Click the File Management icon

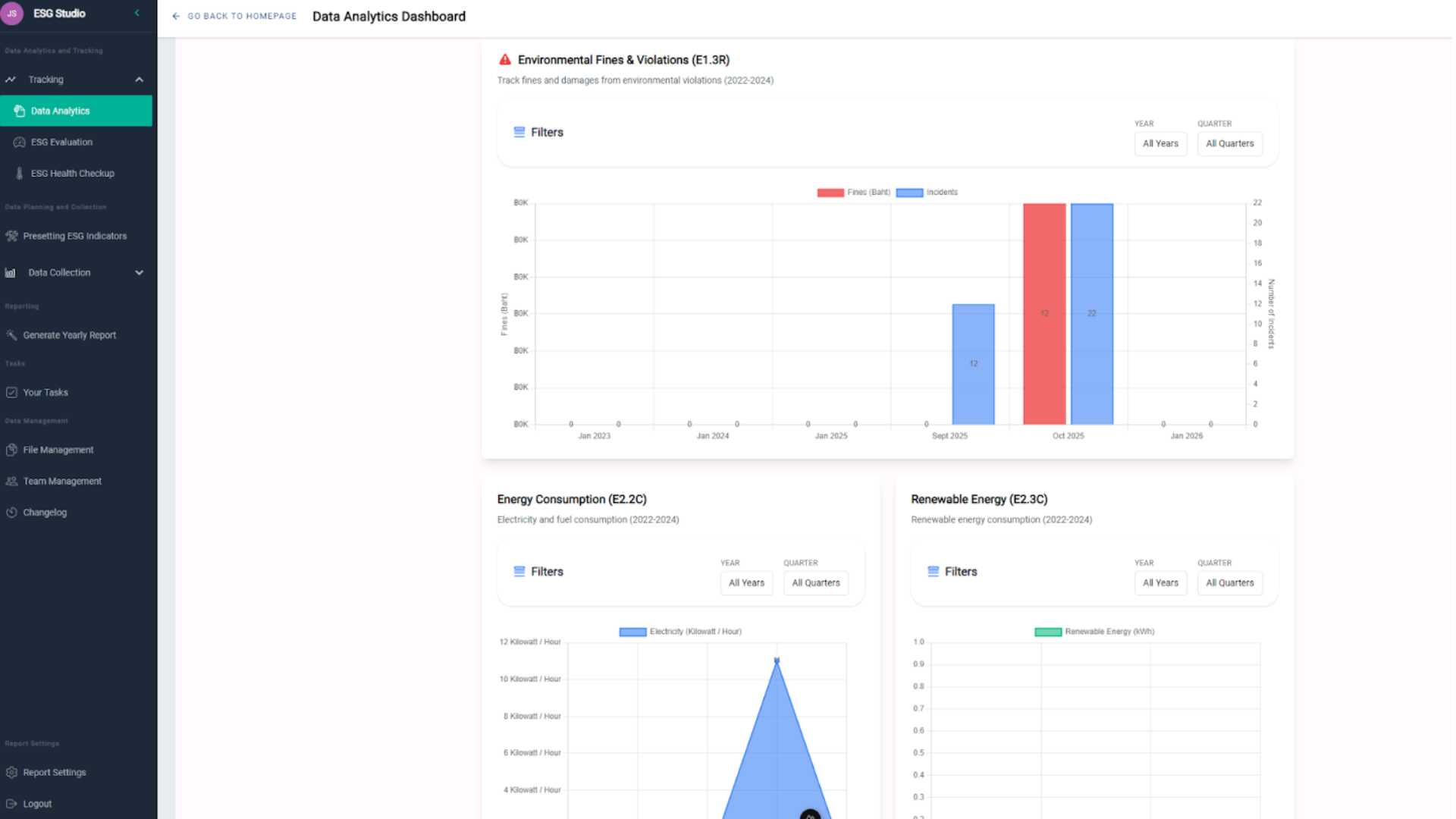coord(11,450)
